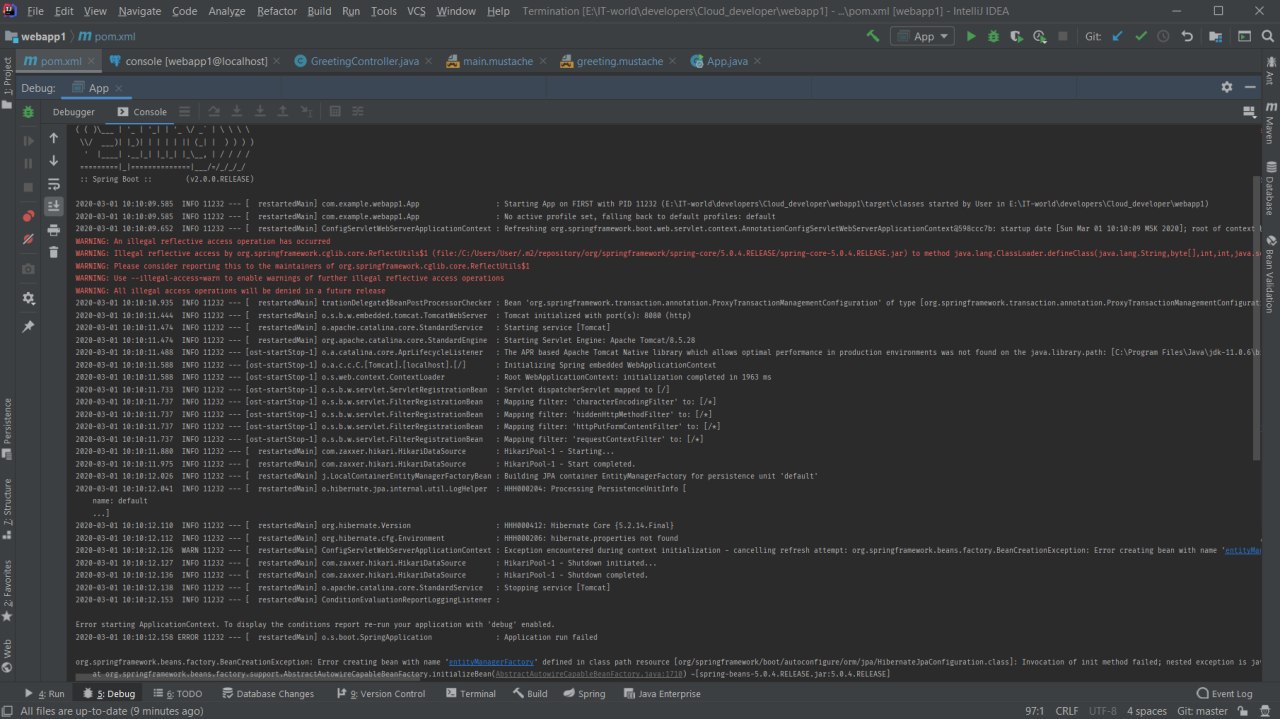Open Project Structure icon
Screen dimensions: 1280x719
1216,36
